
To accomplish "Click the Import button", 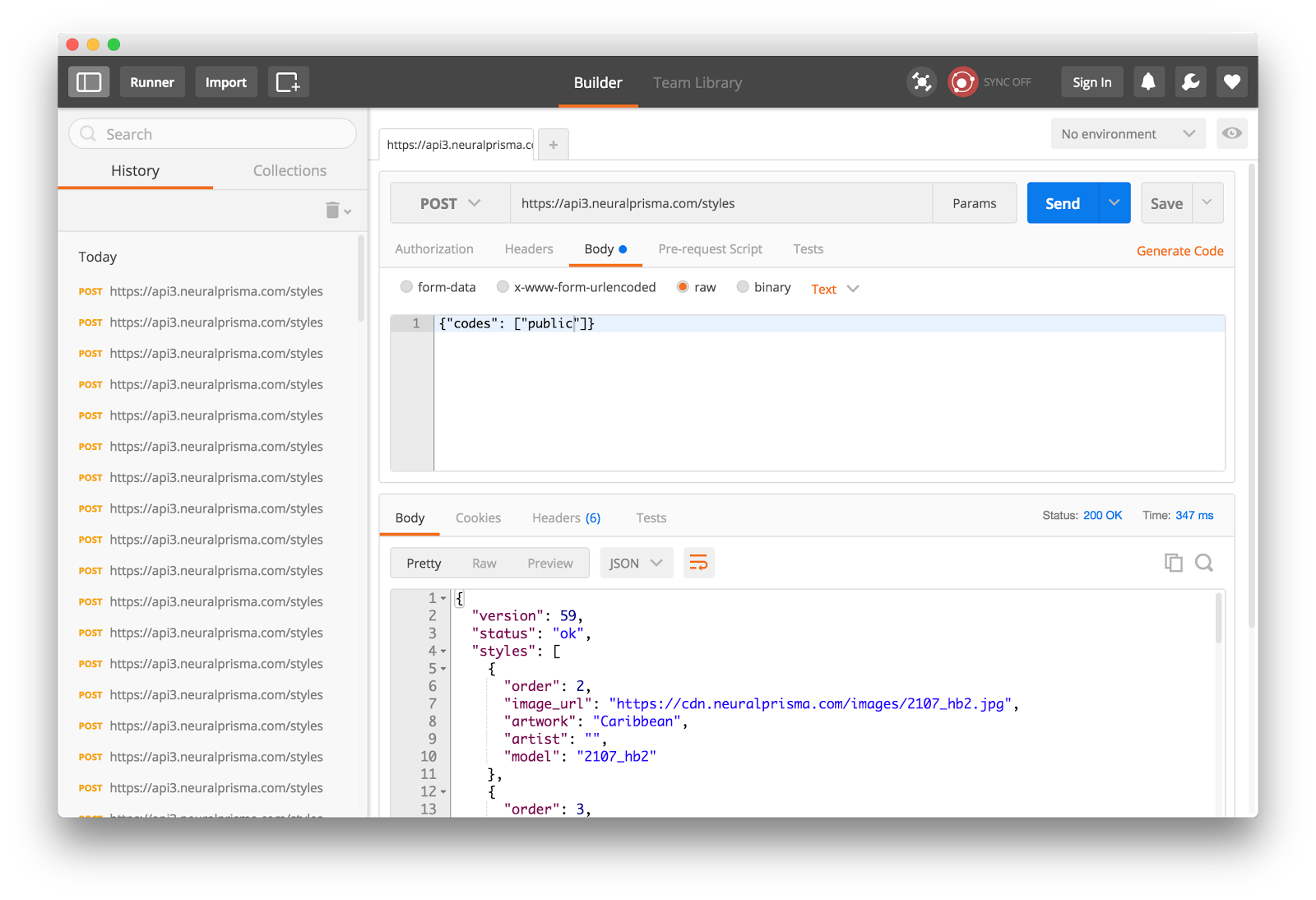I will [x=226, y=82].
